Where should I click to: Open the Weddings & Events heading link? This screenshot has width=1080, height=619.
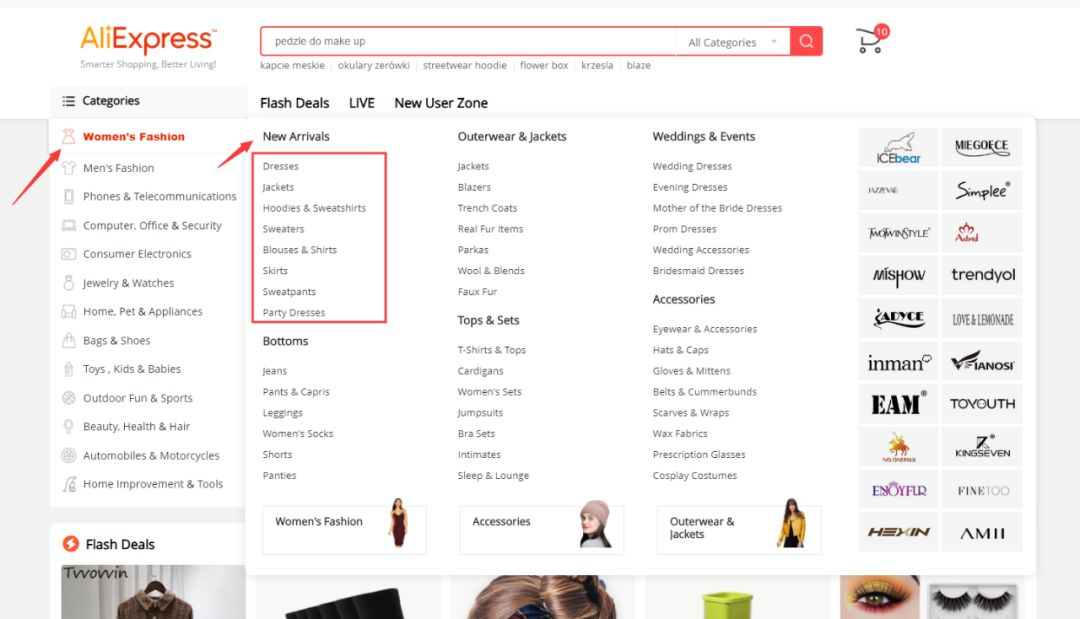pyautogui.click(x=704, y=136)
